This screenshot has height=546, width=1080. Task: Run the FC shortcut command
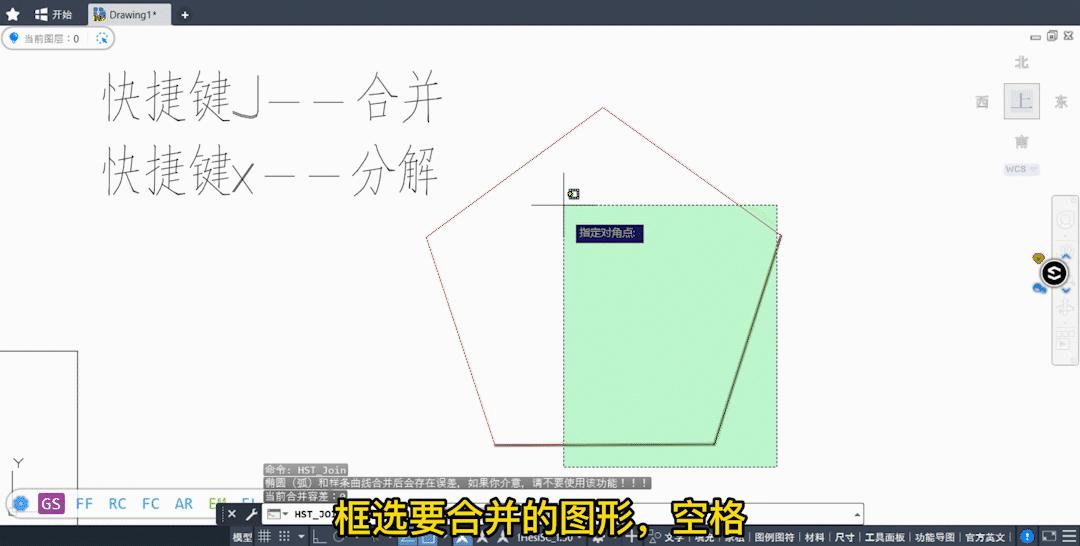tap(150, 503)
